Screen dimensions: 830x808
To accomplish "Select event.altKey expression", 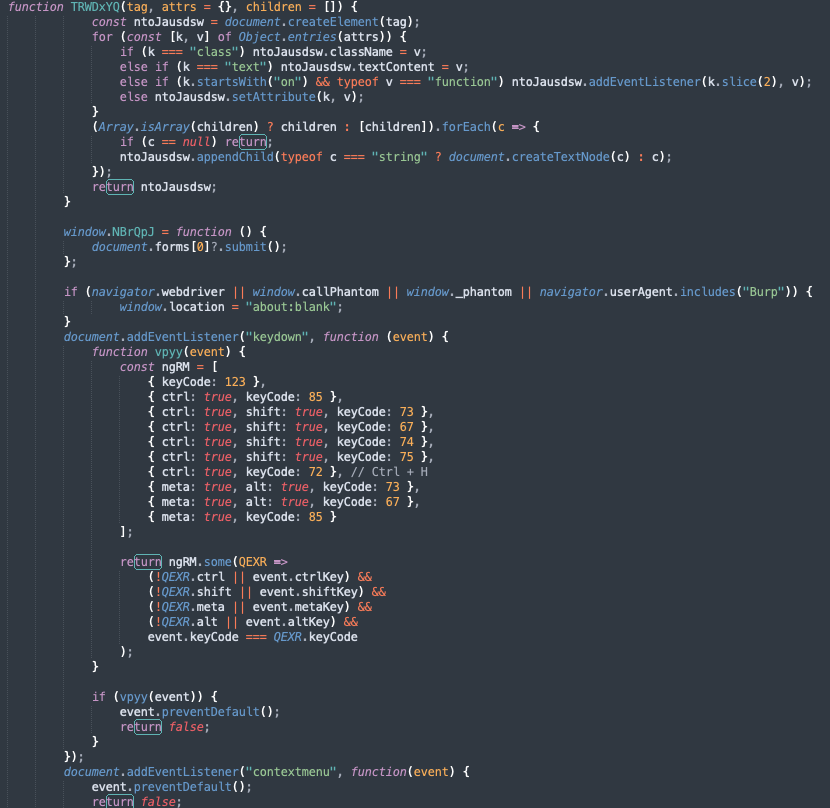I will click(287, 622).
